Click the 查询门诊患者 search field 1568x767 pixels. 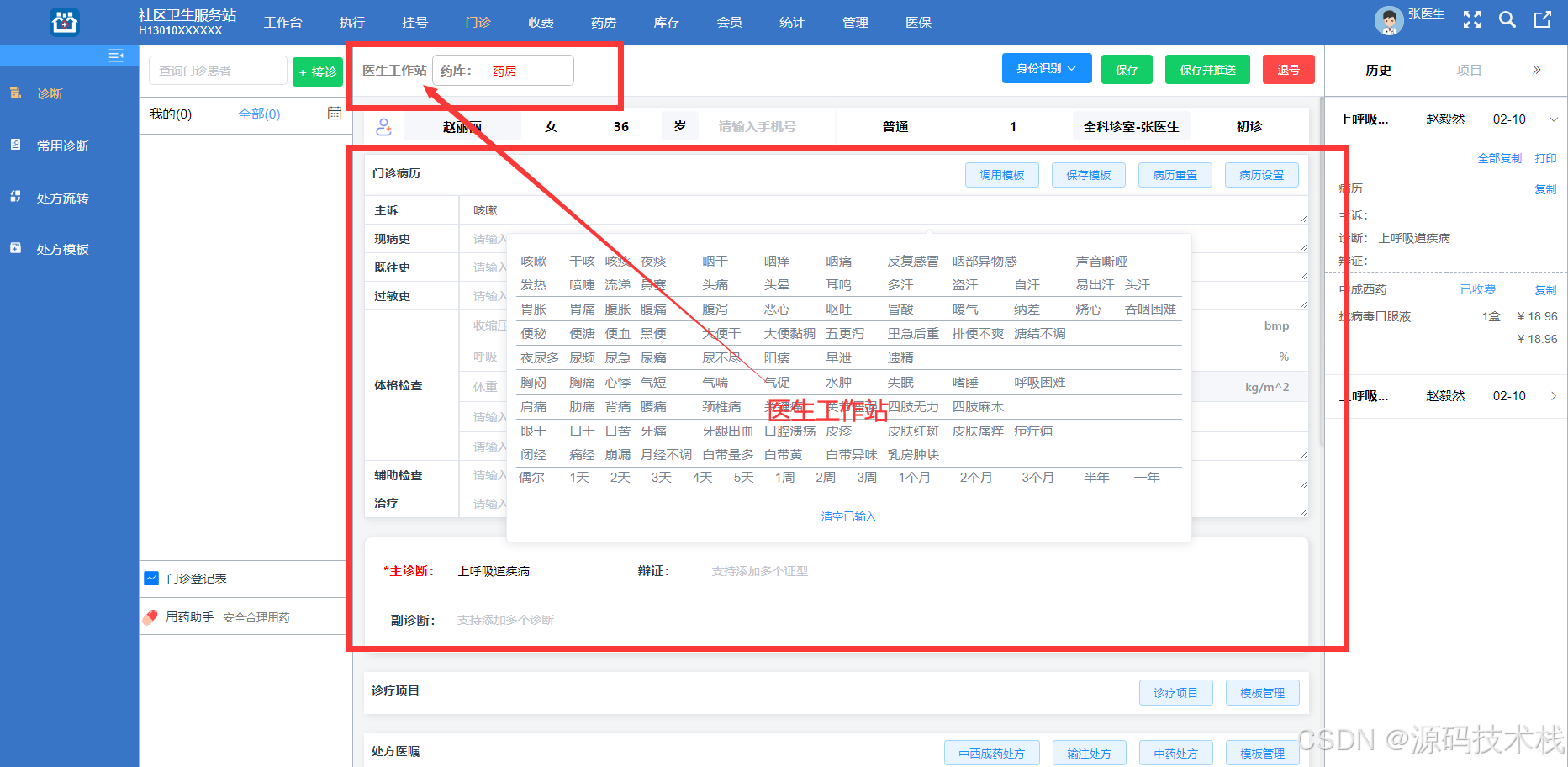[x=219, y=71]
